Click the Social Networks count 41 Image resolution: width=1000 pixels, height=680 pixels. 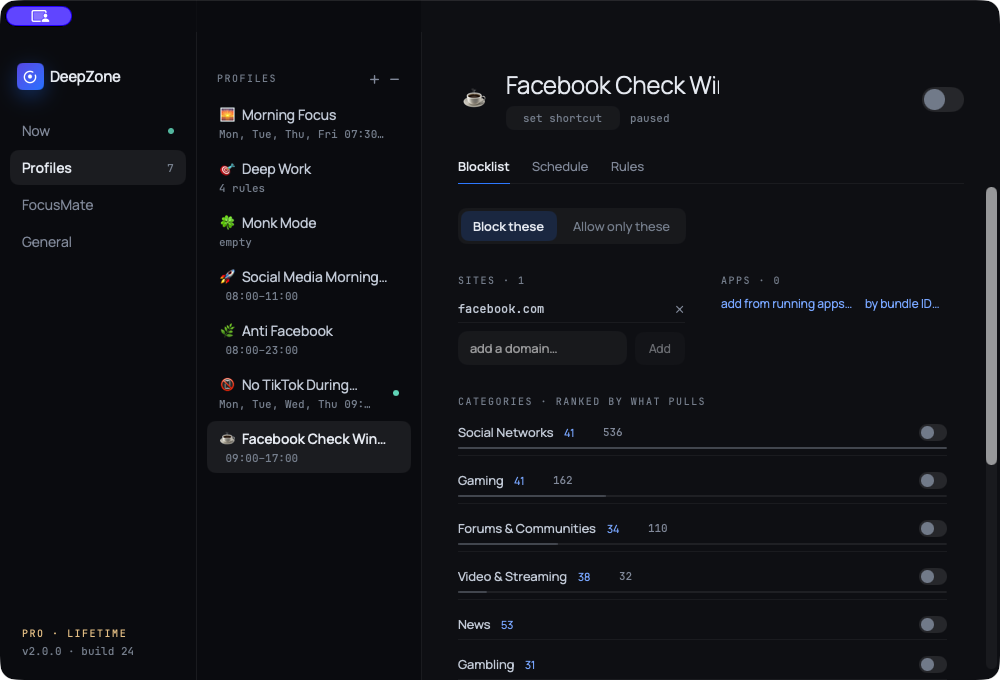pyautogui.click(x=569, y=433)
